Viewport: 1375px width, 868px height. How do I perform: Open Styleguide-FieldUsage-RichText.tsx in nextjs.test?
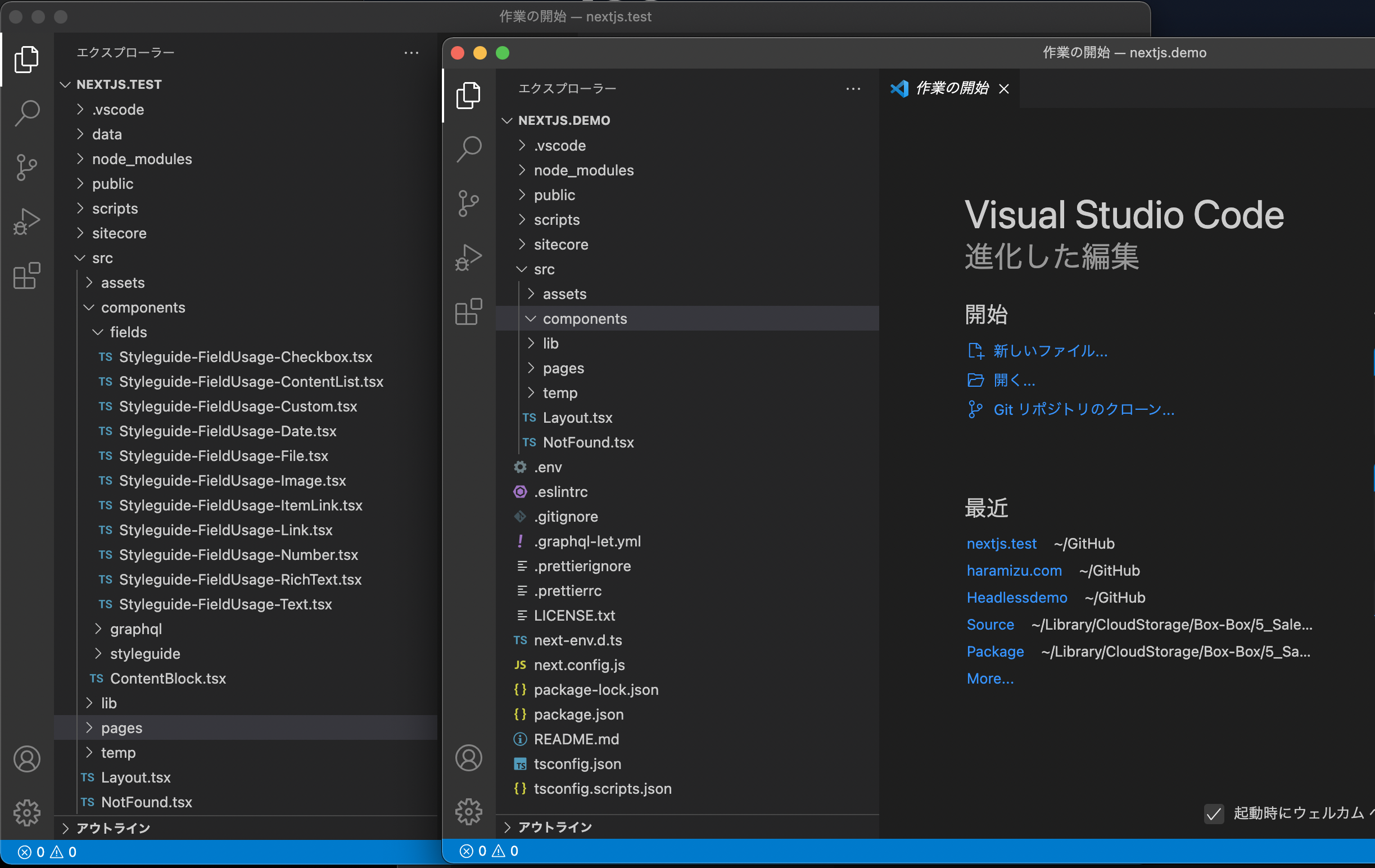pyautogui.click(x=246, y=580)
